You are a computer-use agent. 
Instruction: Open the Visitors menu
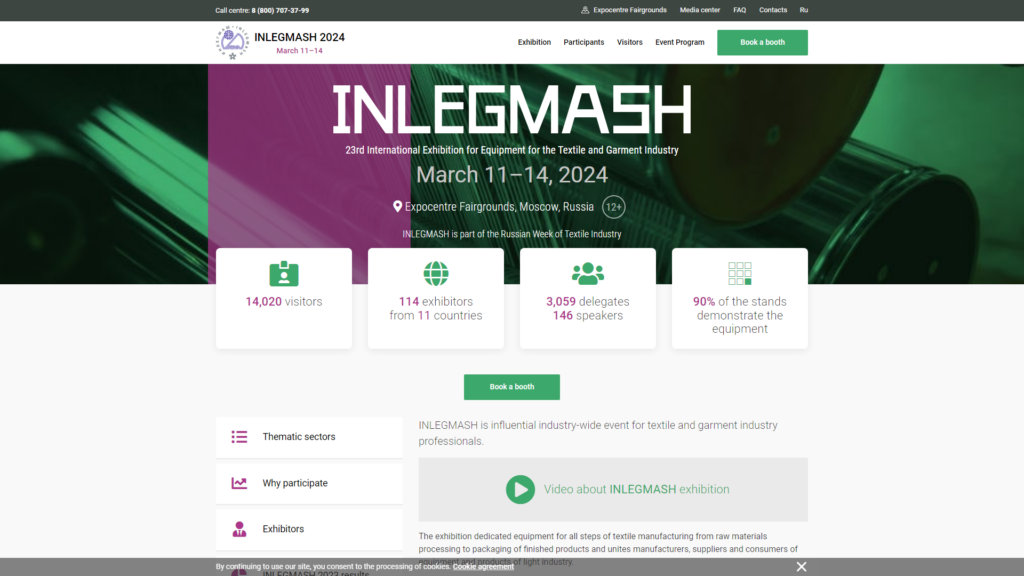(x=630, y=42)
